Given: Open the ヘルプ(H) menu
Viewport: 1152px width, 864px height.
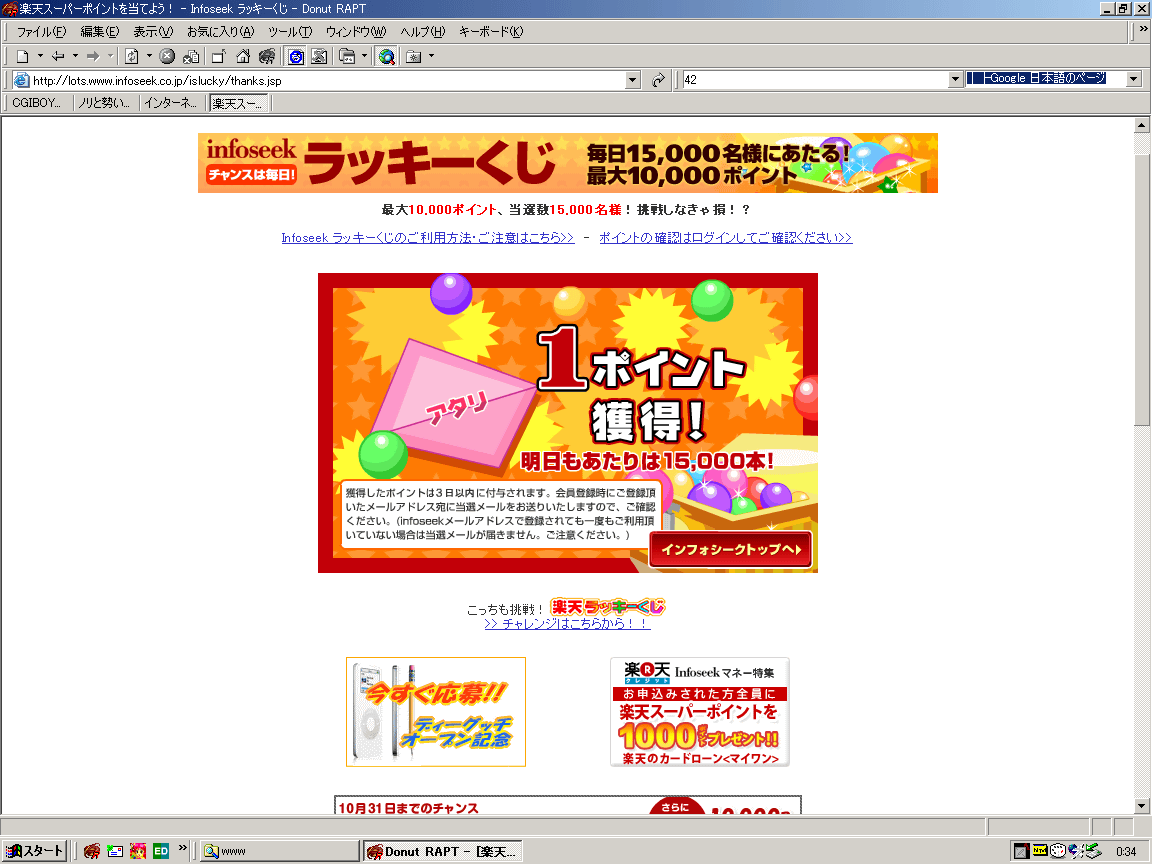Looking at the screenshot, I should tap(422, 32).
